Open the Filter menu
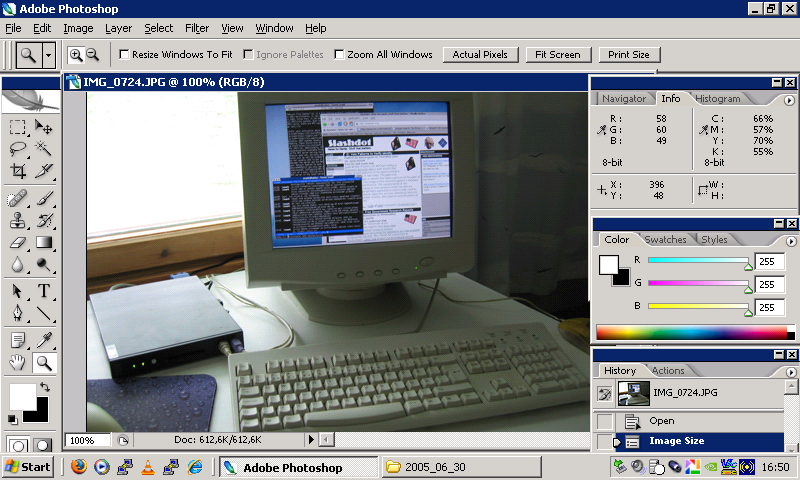The width and height of the screenshot is (800, 480). [197, 28]
